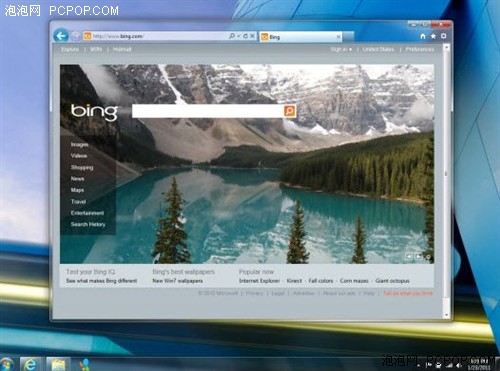This screenshot has height=371, width=500.
Task: Click 'New Win7 wallpapers' link
Action: pos(178,281)
